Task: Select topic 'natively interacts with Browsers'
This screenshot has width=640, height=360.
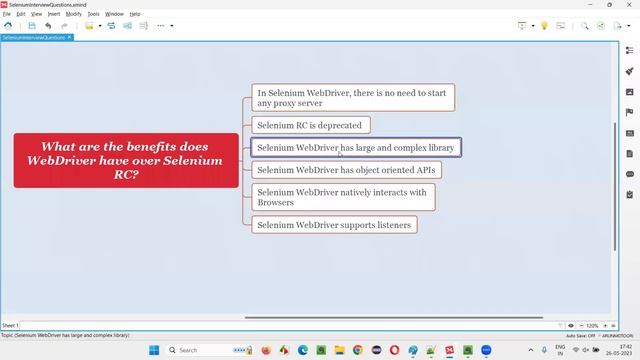Action: 343,198
